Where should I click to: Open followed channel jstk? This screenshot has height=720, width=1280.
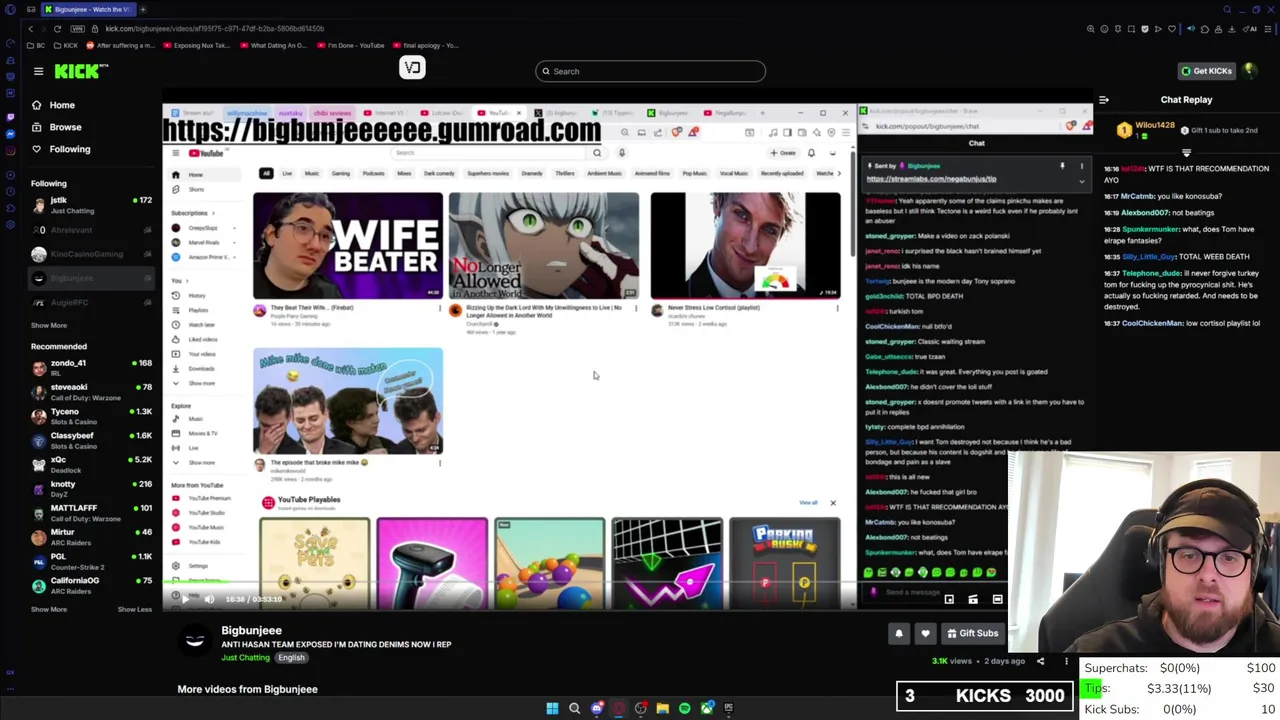[x=91, y=205]
